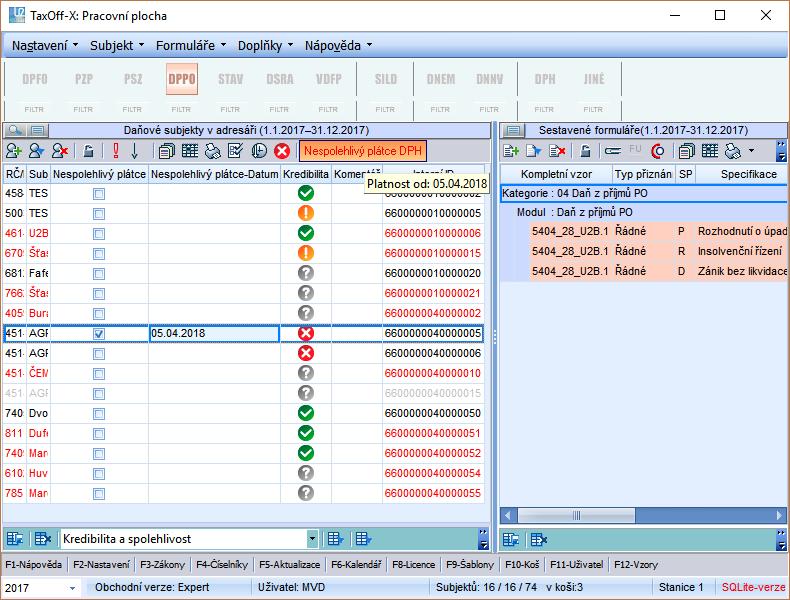Screen dimensions: 790x600
Task: Click the Nespolehlivý plátce DPH button
Action: 363,151
